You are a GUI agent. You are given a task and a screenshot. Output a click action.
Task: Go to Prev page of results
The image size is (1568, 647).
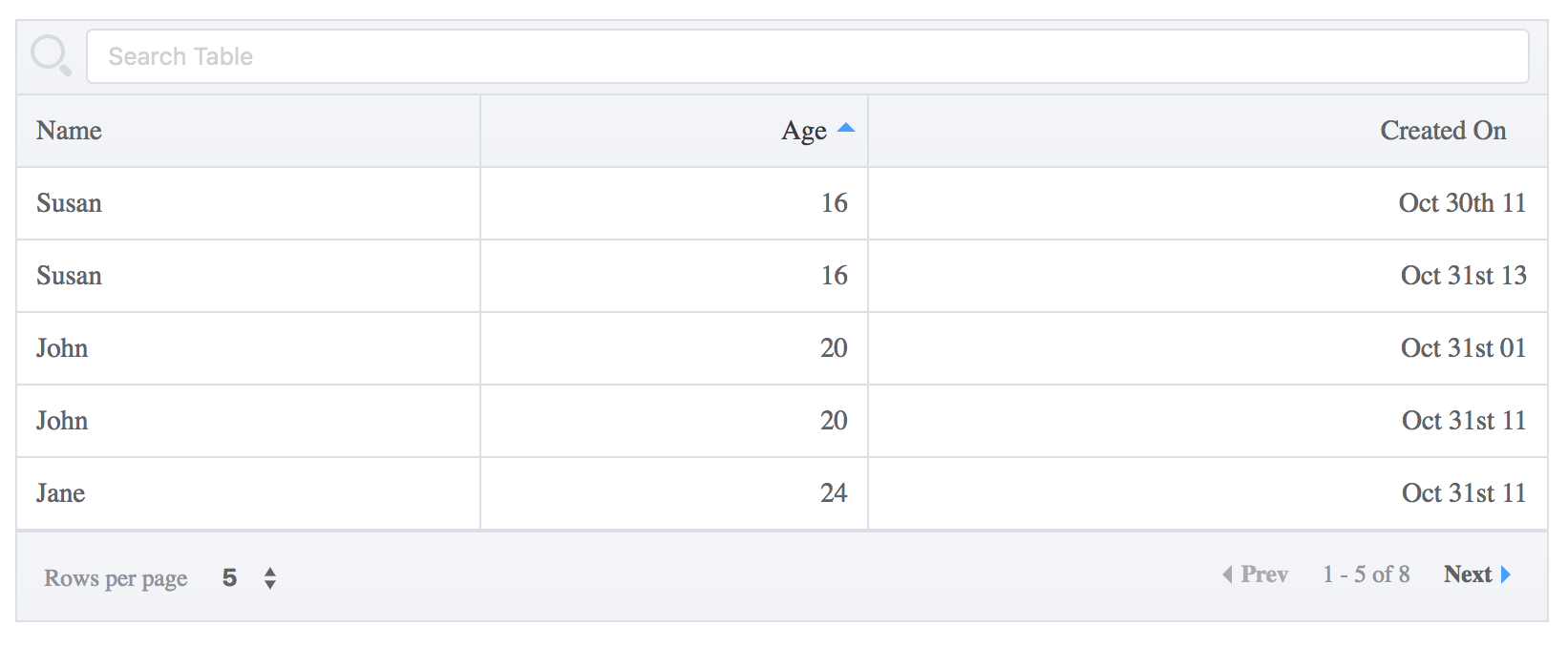click(1264, 574)
